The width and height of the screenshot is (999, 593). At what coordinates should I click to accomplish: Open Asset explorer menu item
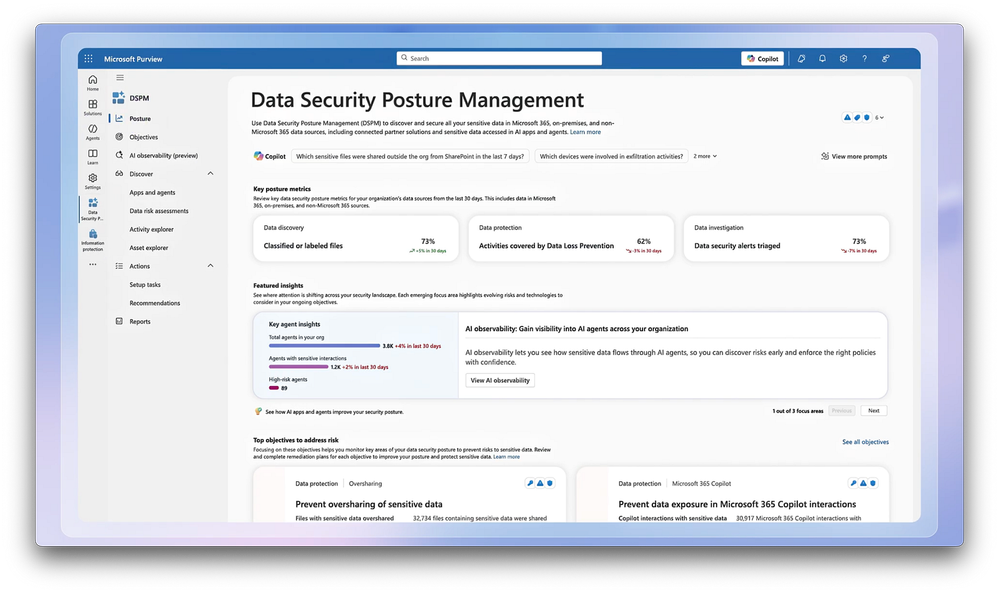pos(148,248)
